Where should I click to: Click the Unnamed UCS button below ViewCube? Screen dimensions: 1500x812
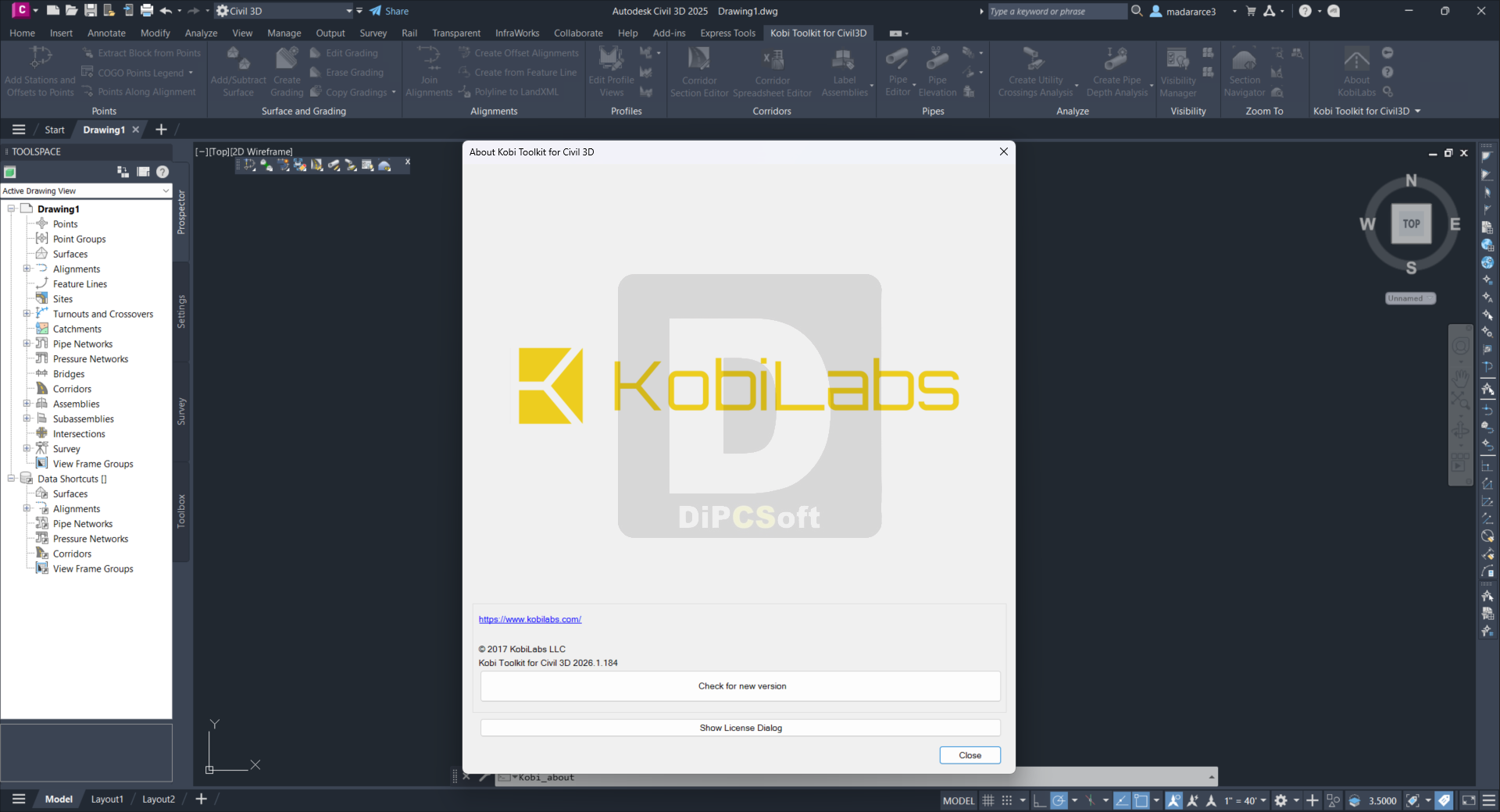(1410, 298)
